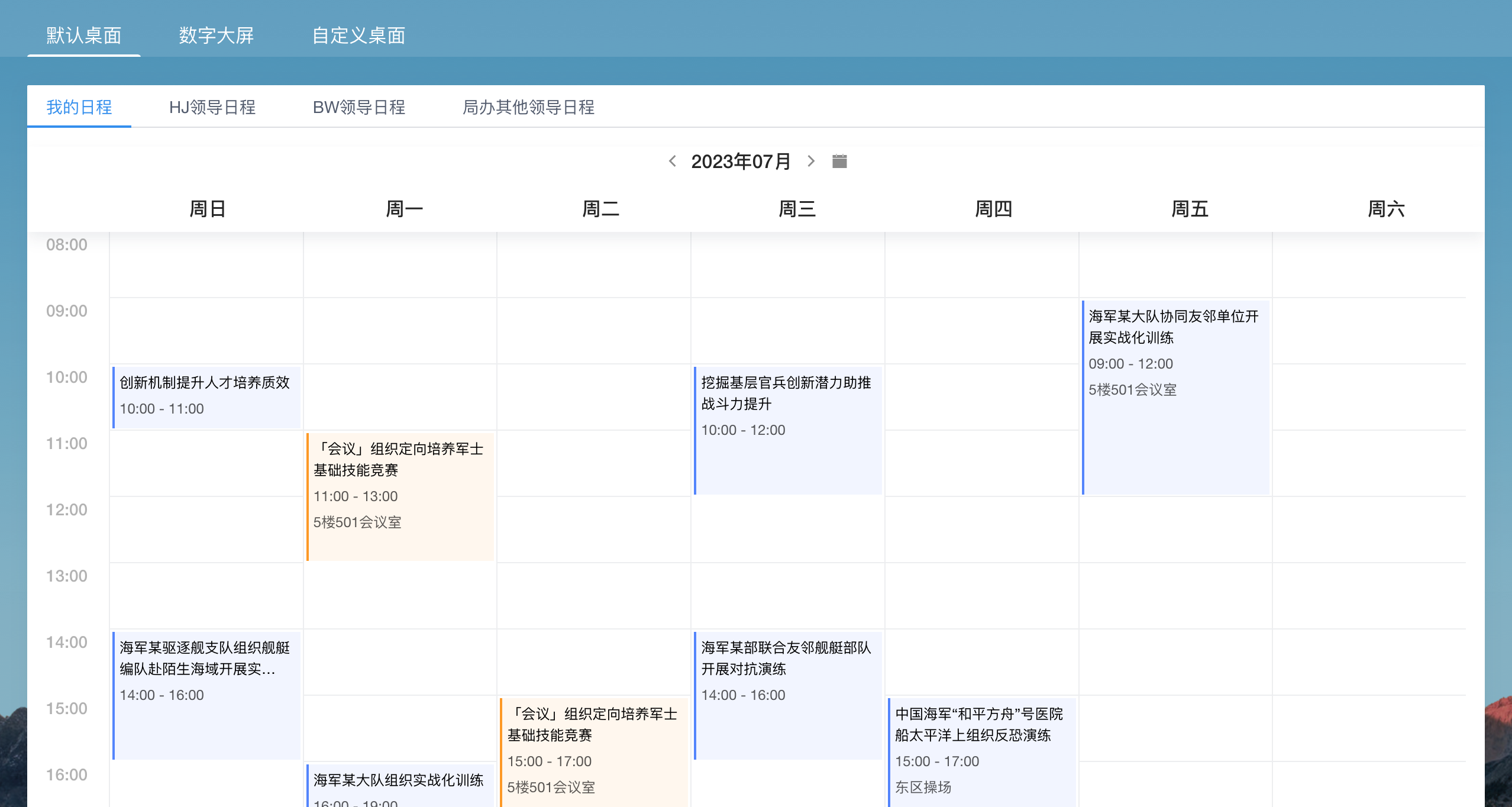Select the 我的日程 tab

pyautogui.click(x=79, y=107)
